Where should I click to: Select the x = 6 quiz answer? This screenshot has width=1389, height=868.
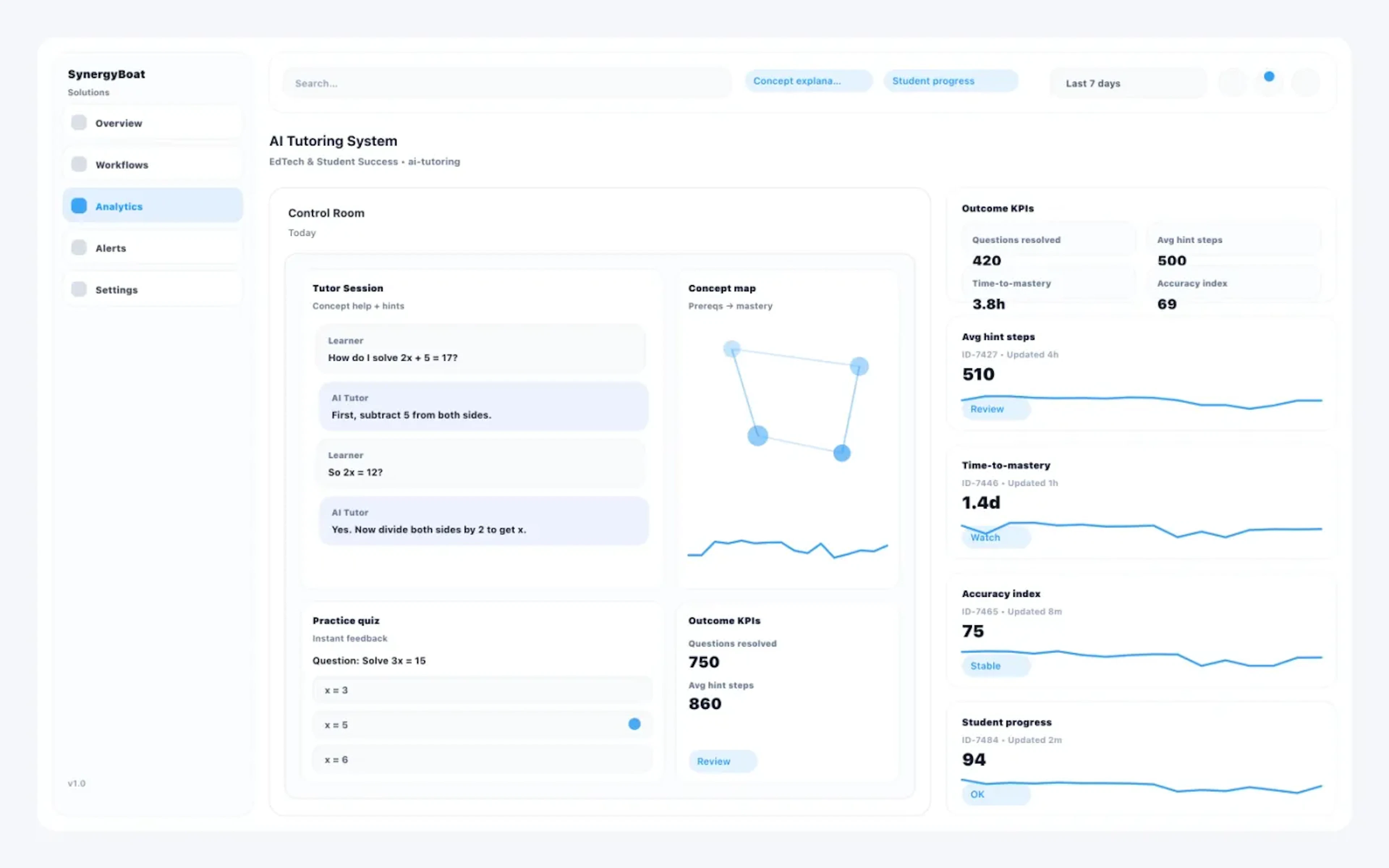[x=481, y=759]
